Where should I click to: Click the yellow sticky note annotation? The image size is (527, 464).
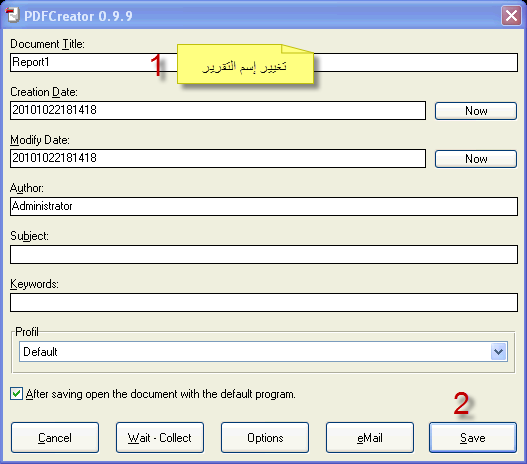245,64
